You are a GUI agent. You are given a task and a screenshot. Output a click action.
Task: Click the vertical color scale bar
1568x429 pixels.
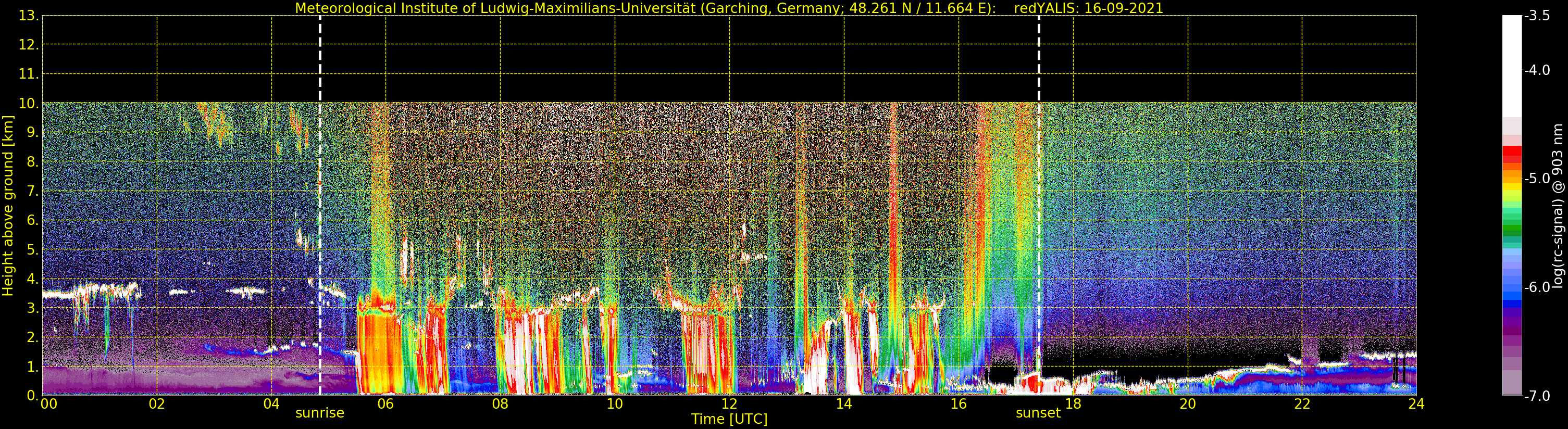[1511, 206]
